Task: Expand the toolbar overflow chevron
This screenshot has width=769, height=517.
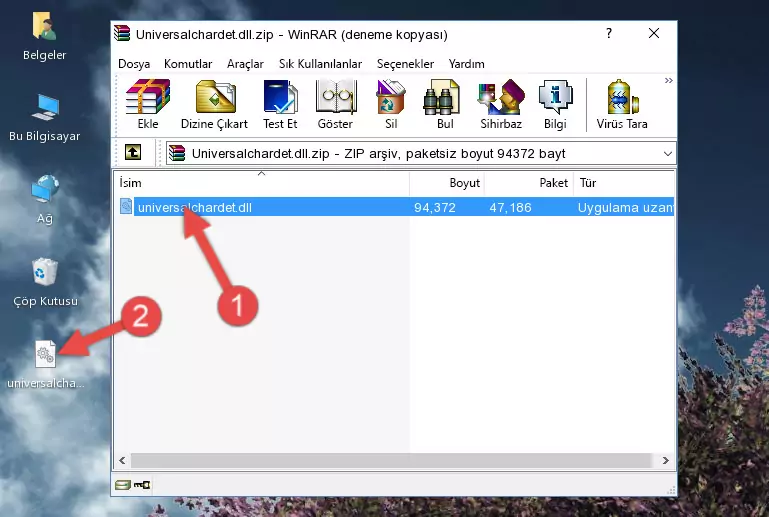Action: click(668, 80)
